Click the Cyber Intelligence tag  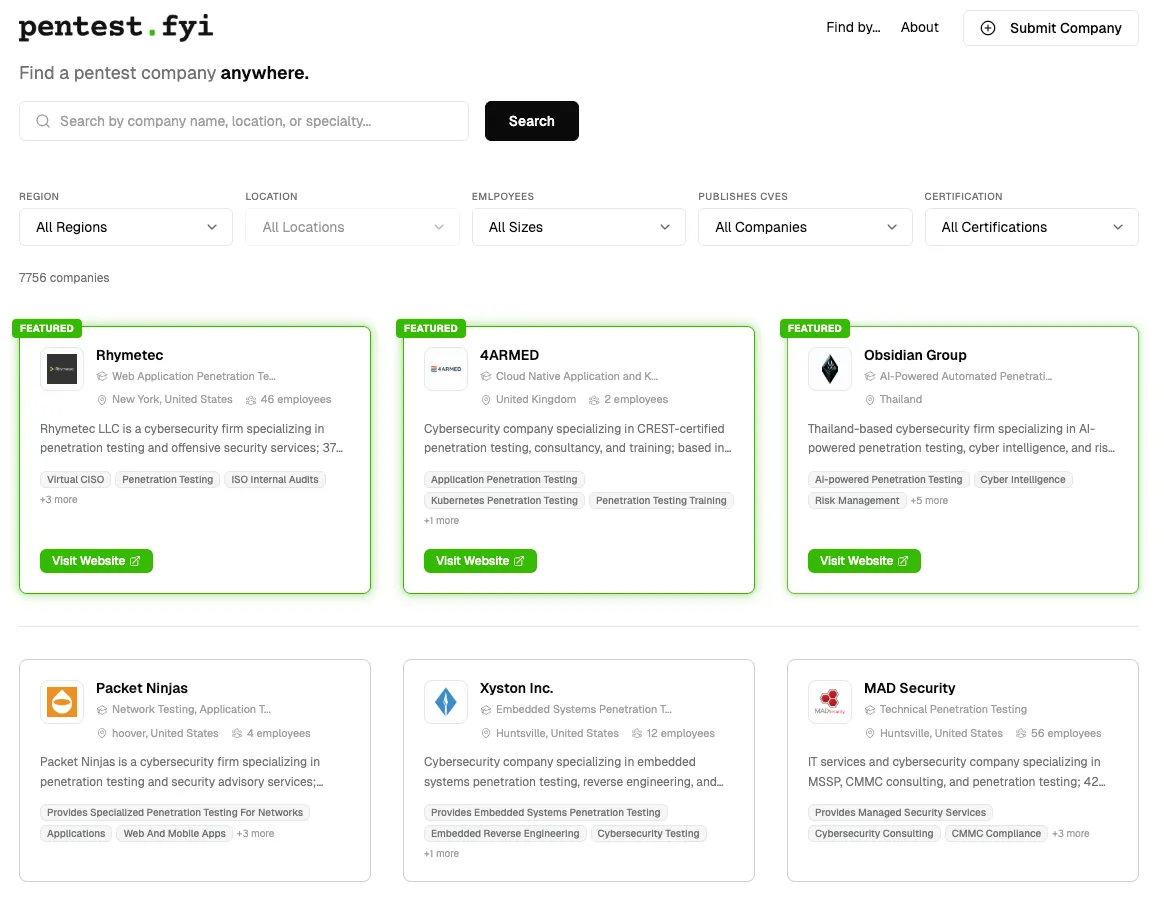click(1023, 480)
